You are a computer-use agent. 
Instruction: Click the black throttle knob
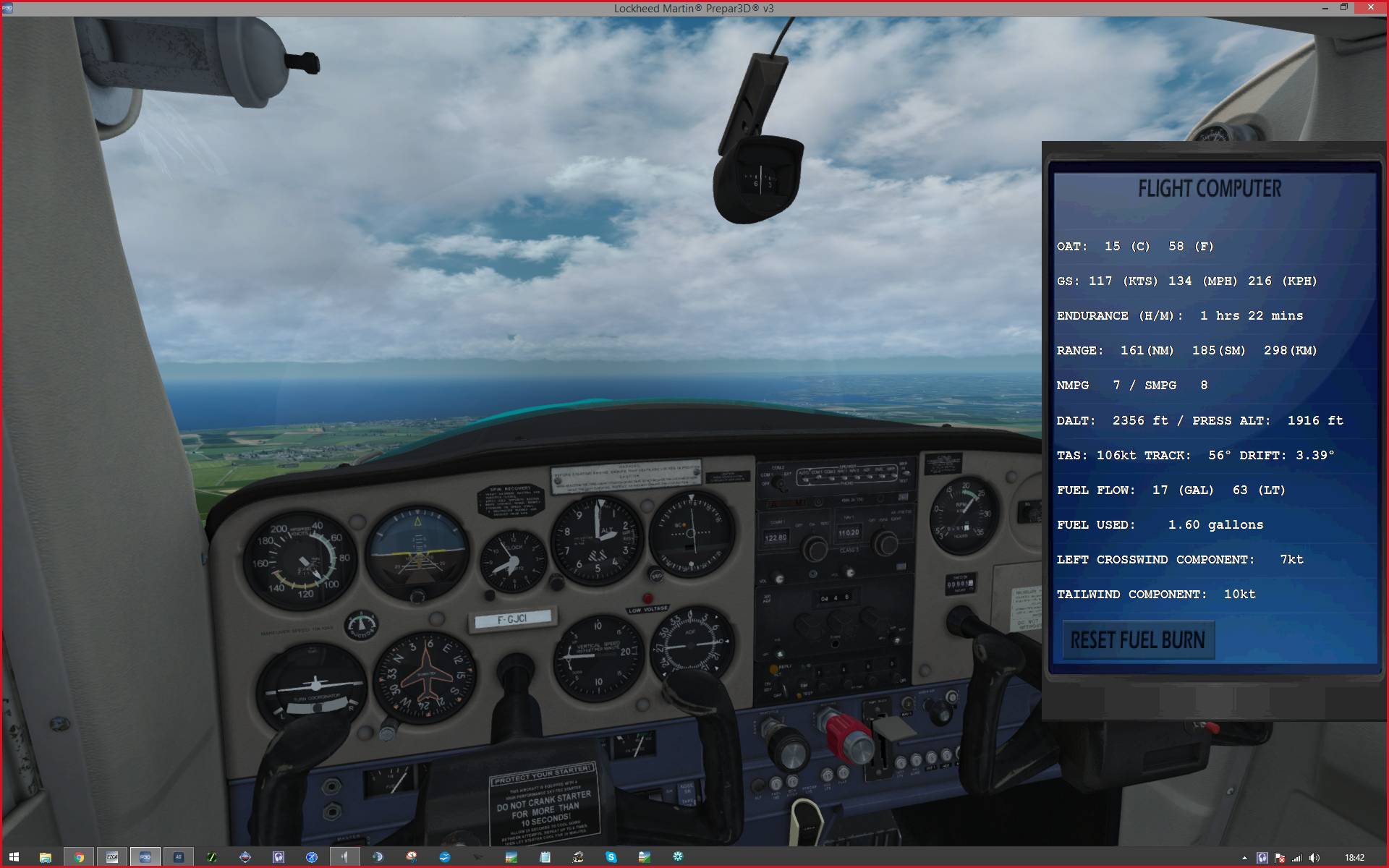791,752
